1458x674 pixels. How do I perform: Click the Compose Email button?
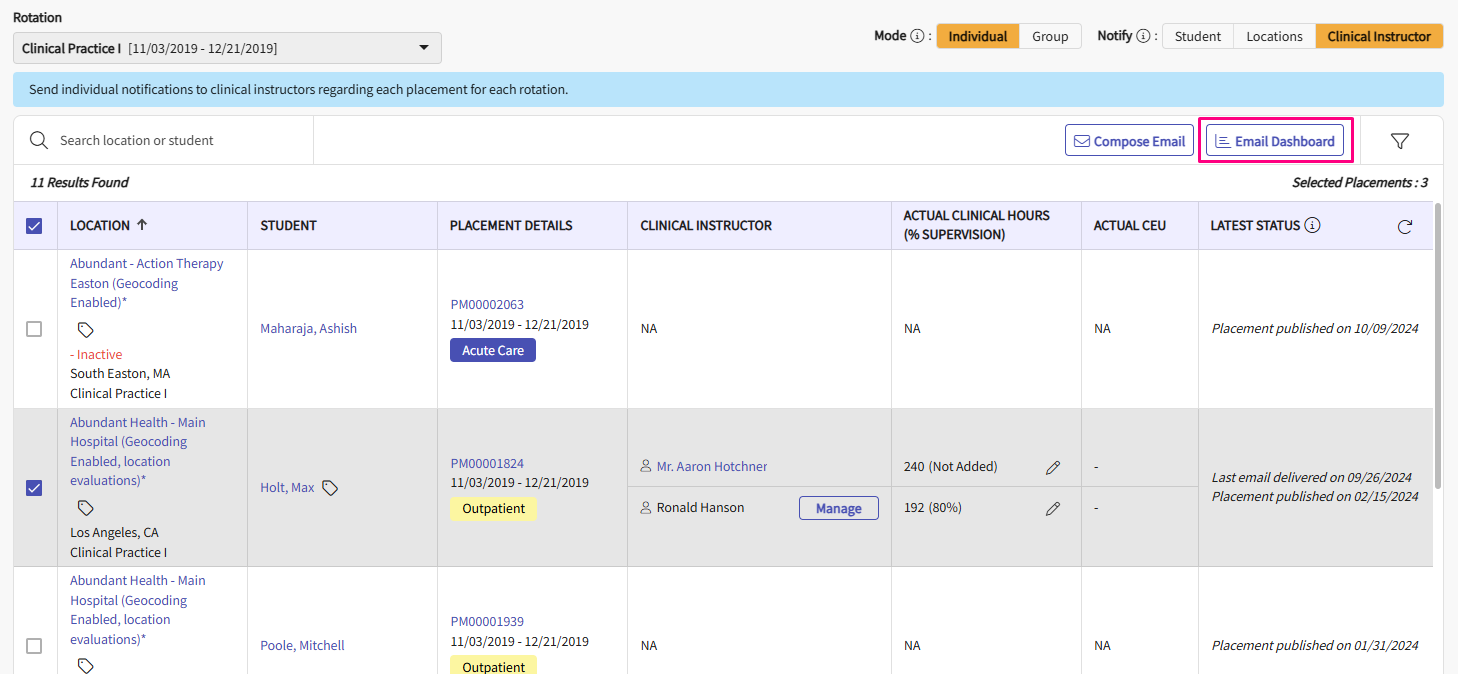coord(1129,141)
